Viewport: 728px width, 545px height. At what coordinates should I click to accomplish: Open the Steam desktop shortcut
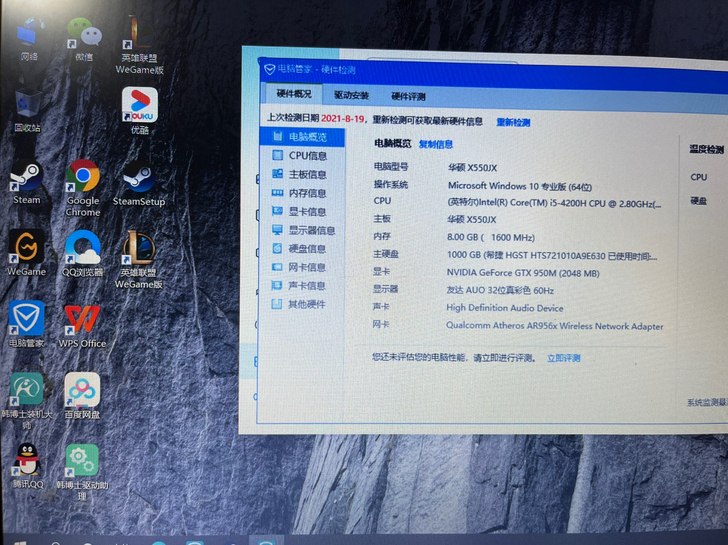[x=26, y=182]
